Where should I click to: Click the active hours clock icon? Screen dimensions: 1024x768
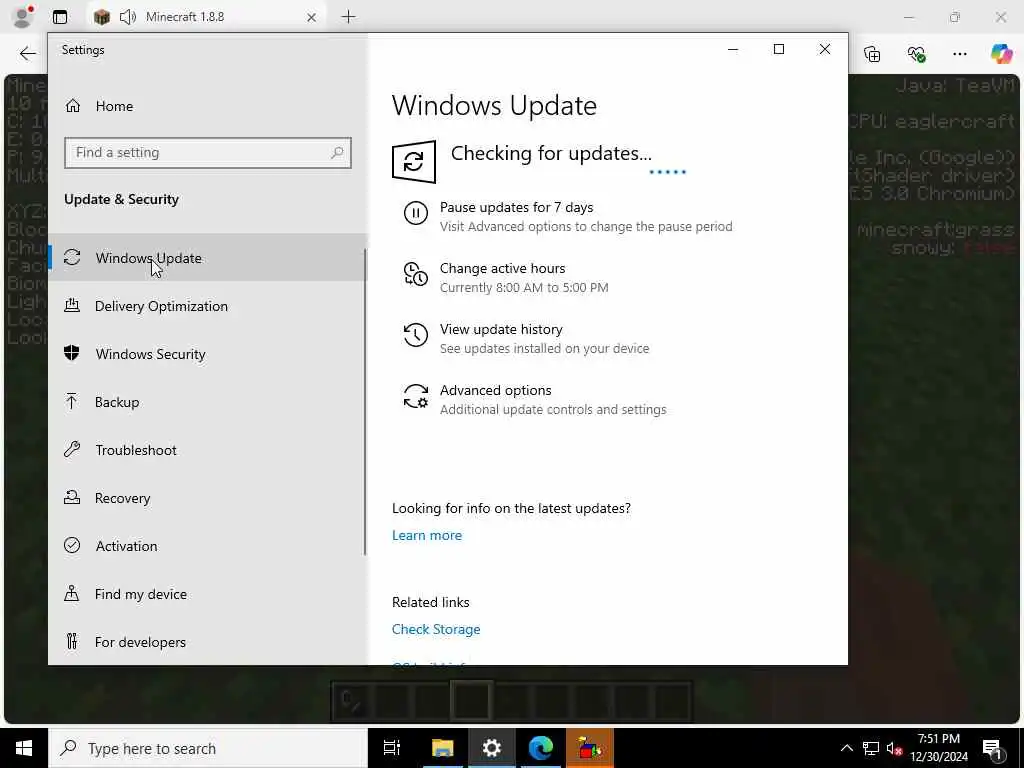pos(415,274)
